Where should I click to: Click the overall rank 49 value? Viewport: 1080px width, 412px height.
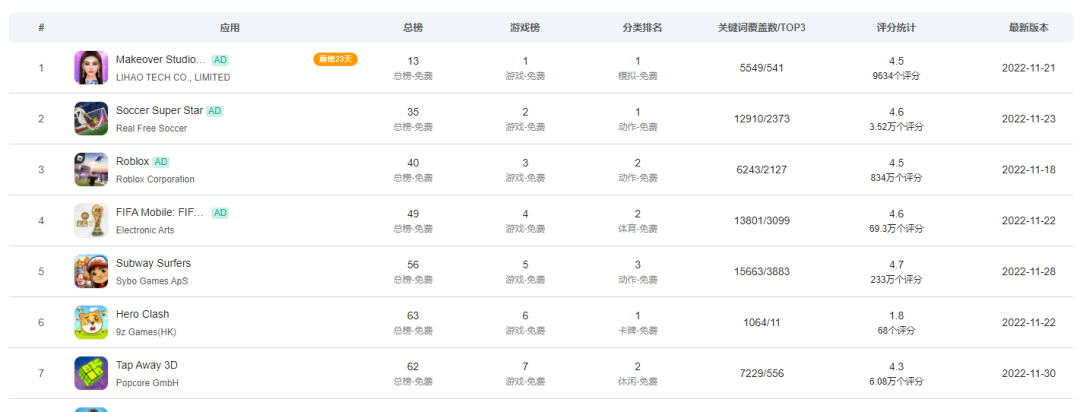413,214
